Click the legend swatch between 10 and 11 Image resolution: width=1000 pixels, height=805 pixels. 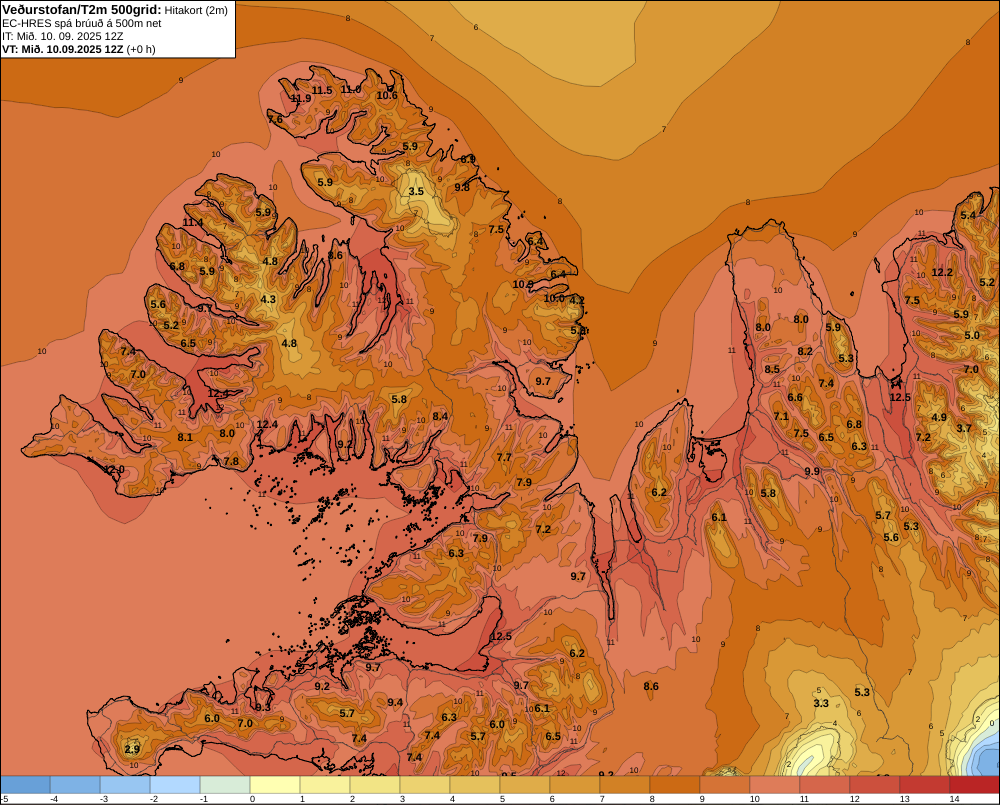click(775, 785)
